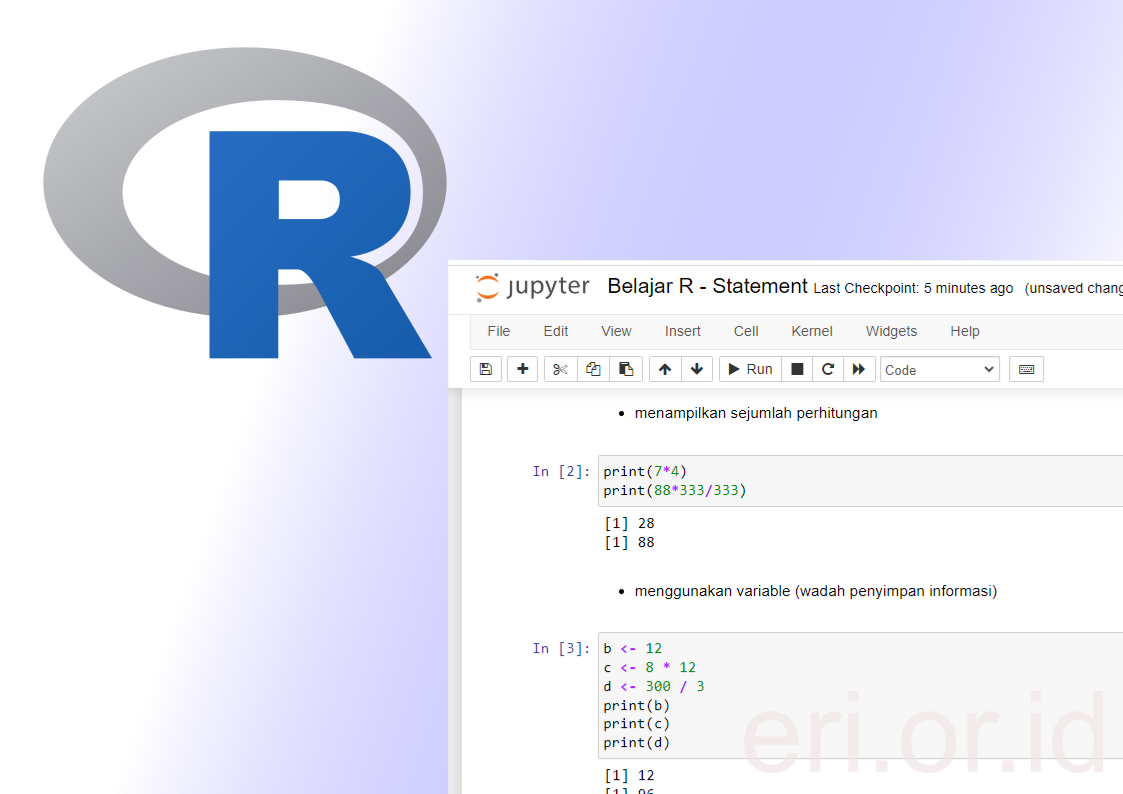Open the Widgets menu
This screenshot has width=1123, height=794.
[x=891, y=331]
